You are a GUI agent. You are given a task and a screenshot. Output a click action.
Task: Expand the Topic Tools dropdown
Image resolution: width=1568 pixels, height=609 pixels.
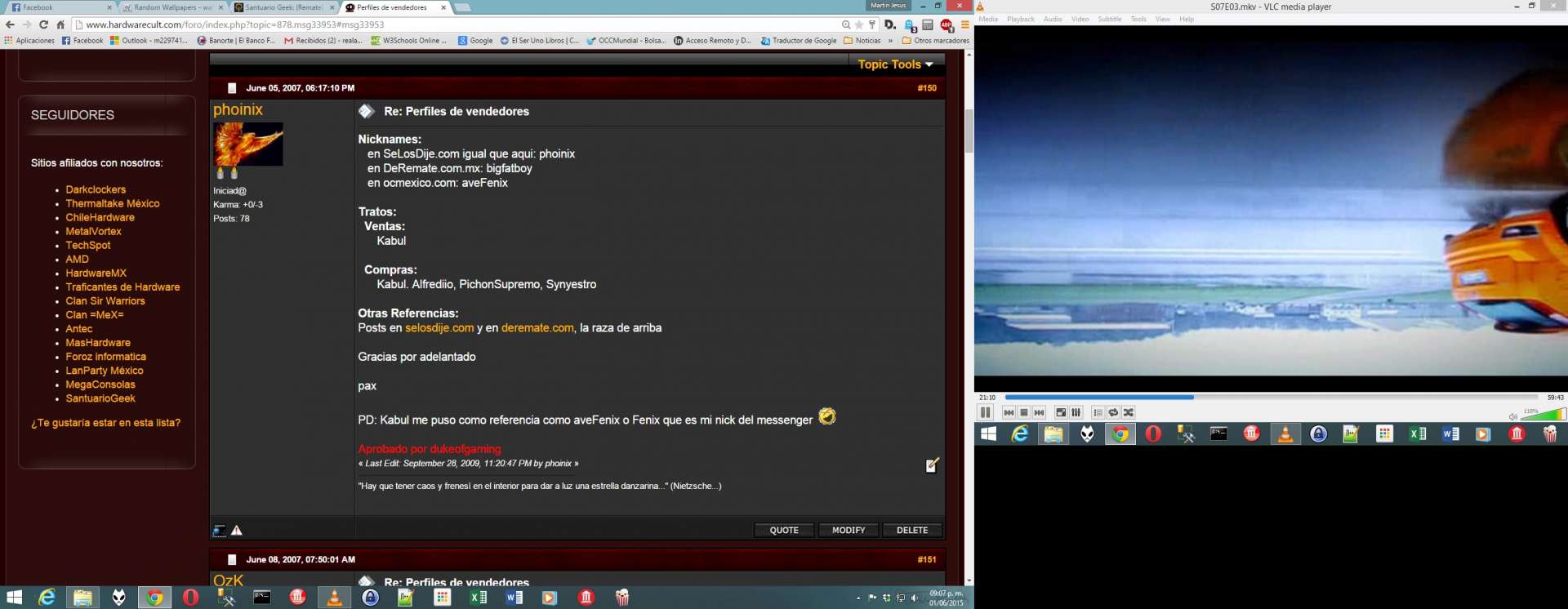pos(895,64)
